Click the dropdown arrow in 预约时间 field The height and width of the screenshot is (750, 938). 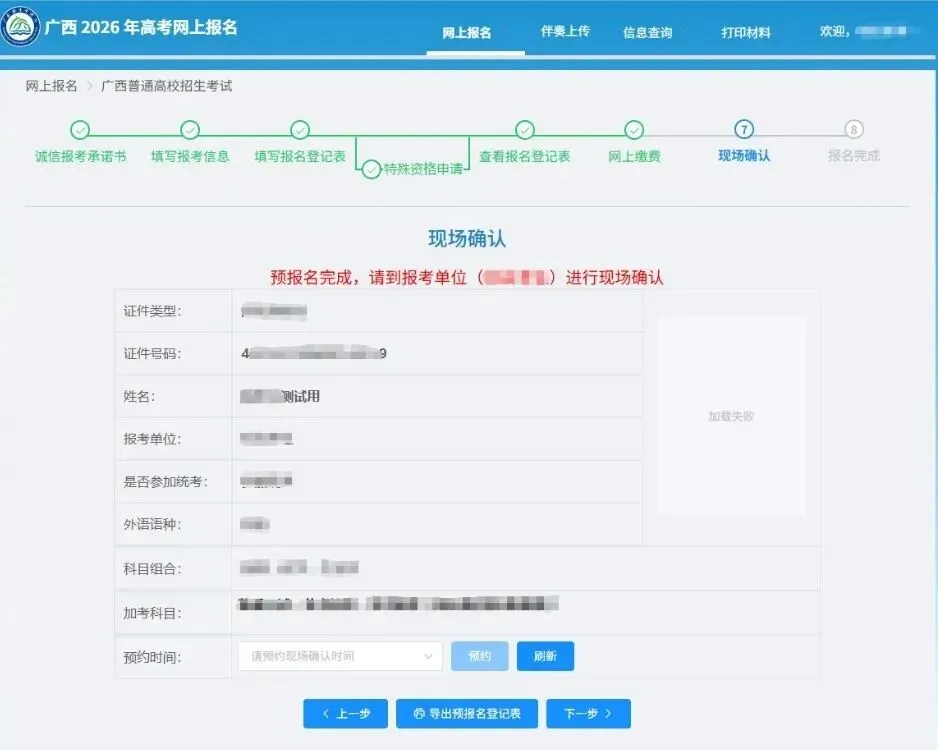pyautogui.click(x=428, y=656)
